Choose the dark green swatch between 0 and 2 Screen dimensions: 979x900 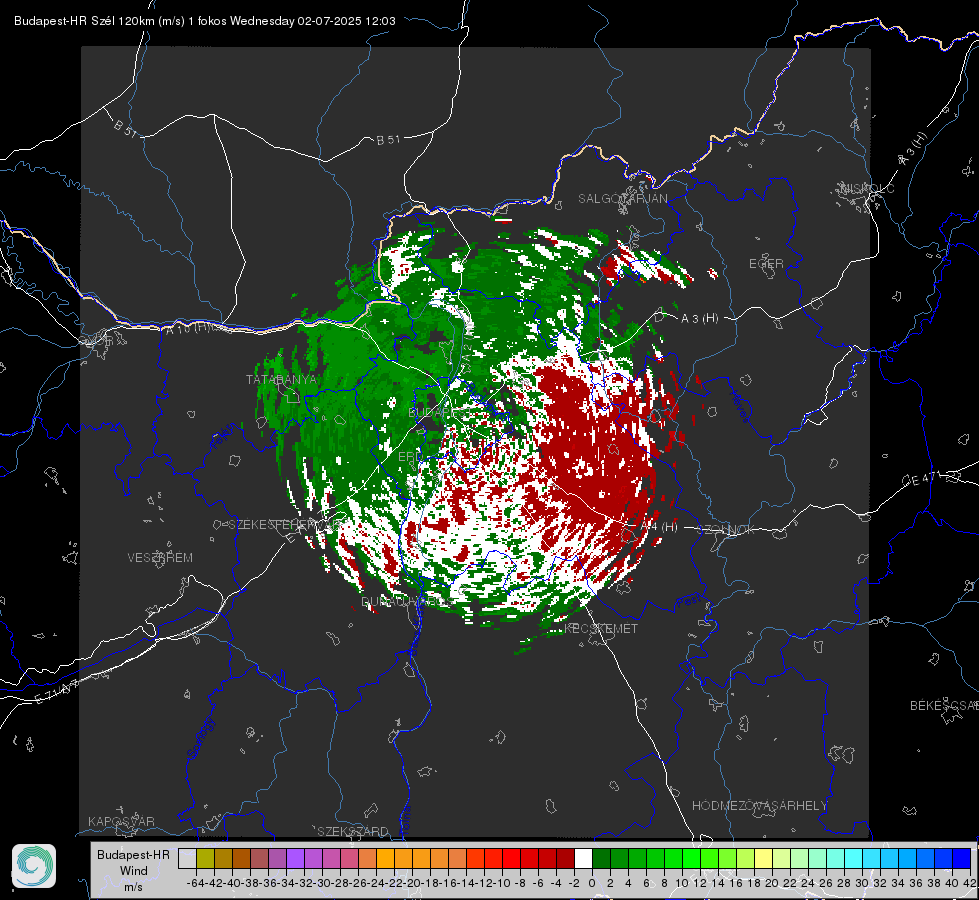601,858
